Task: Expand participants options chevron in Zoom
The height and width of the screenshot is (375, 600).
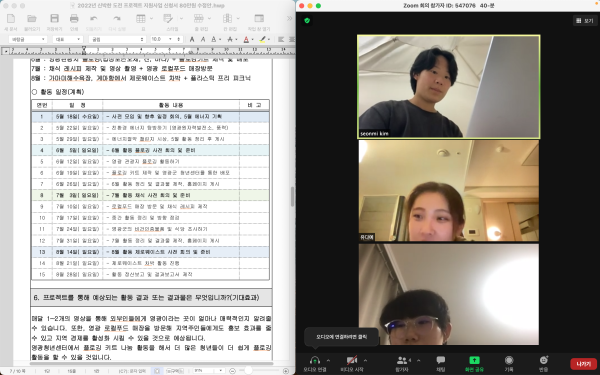Action: click(x=418, y=360)
